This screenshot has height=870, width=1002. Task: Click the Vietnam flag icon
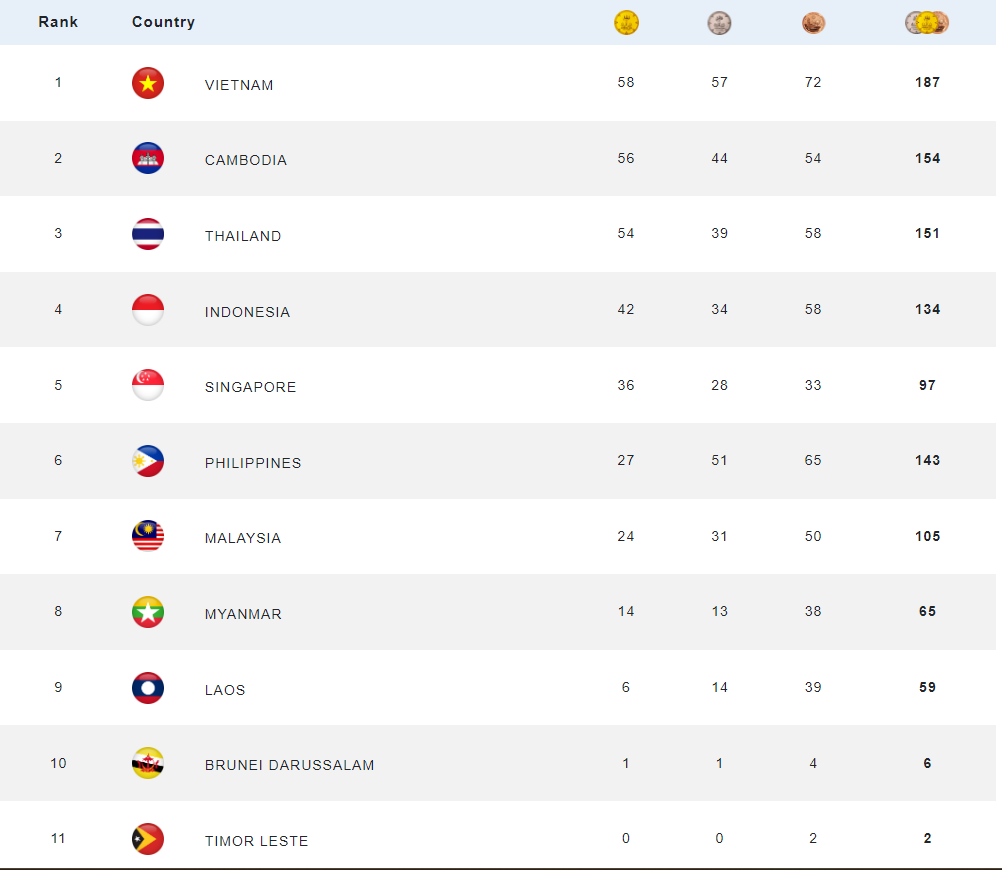[148, 83]
